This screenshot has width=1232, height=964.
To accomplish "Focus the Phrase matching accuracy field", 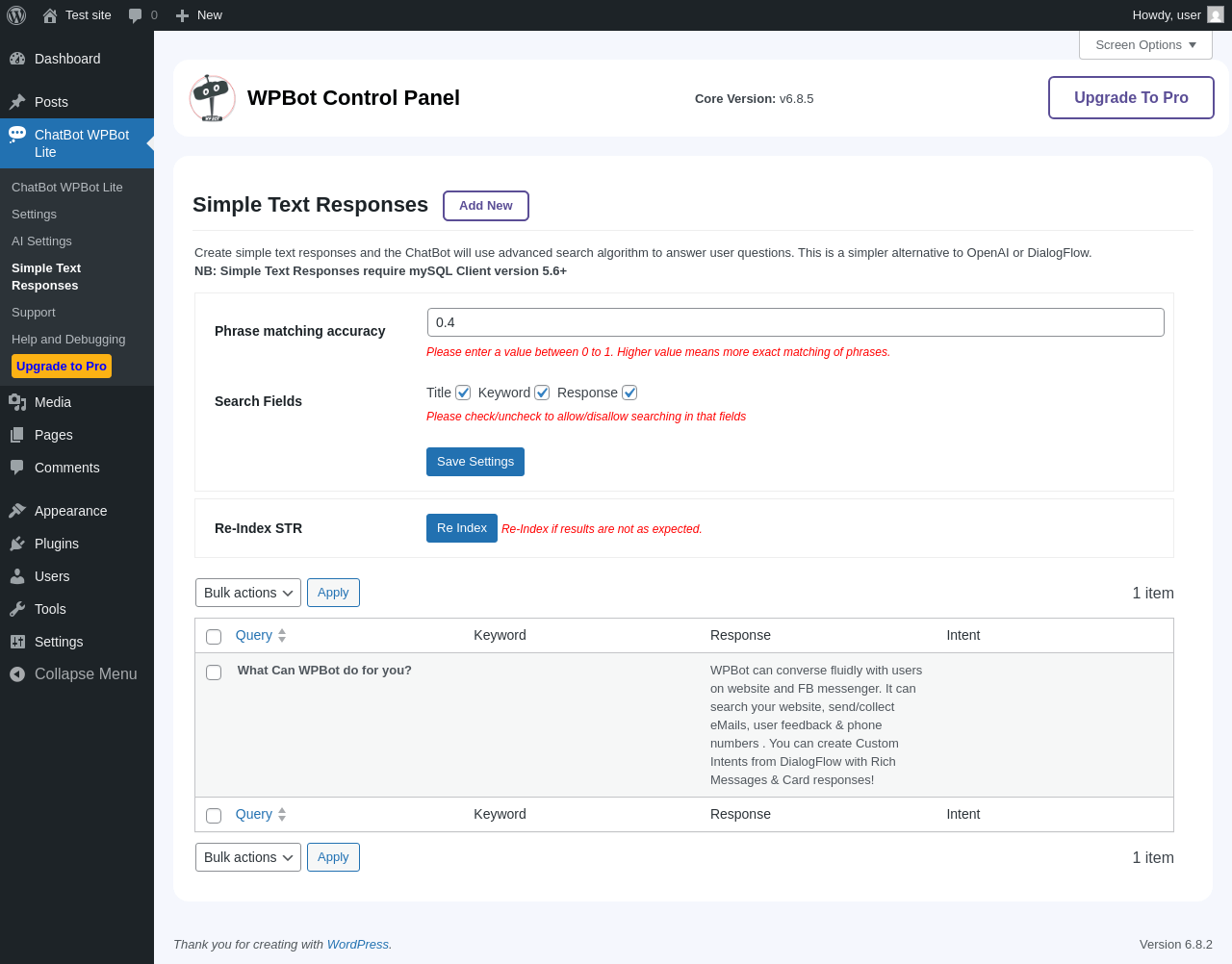I will click(x=796, y=322).
